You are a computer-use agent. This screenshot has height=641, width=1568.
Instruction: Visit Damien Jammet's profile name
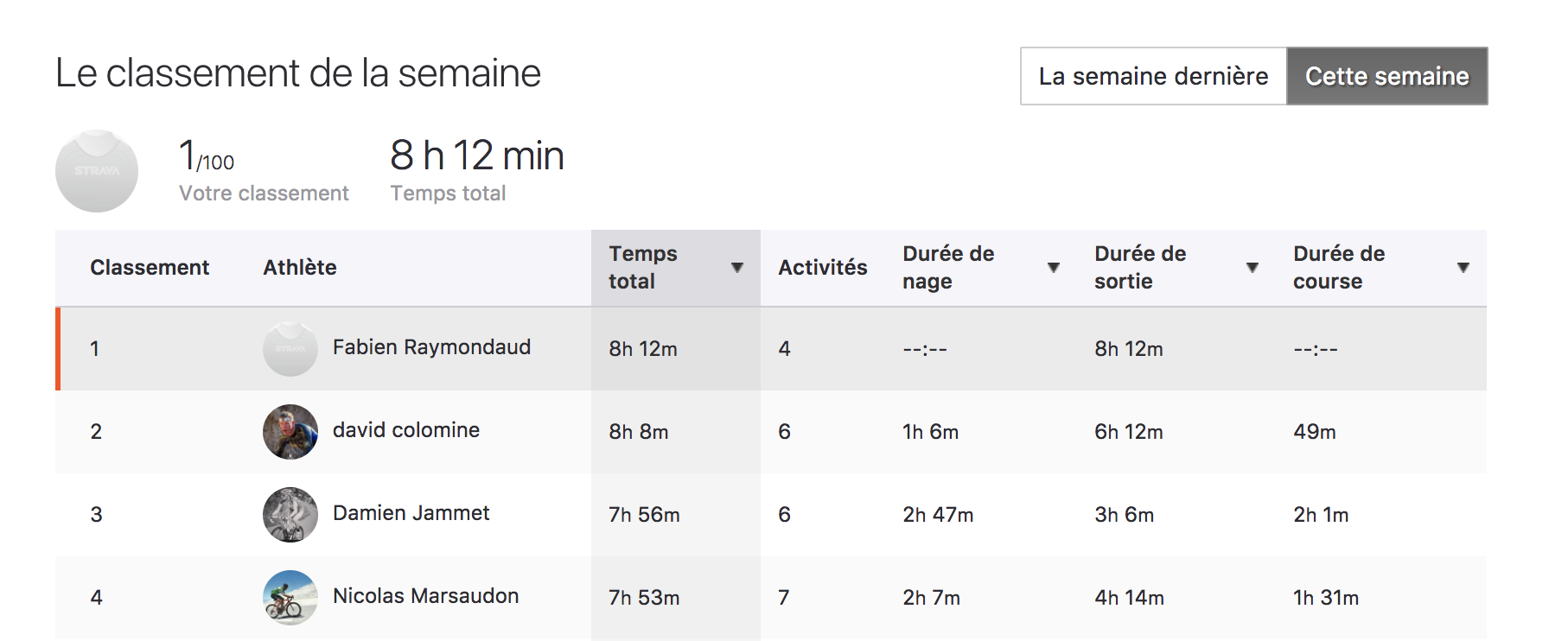coord(411,513)
